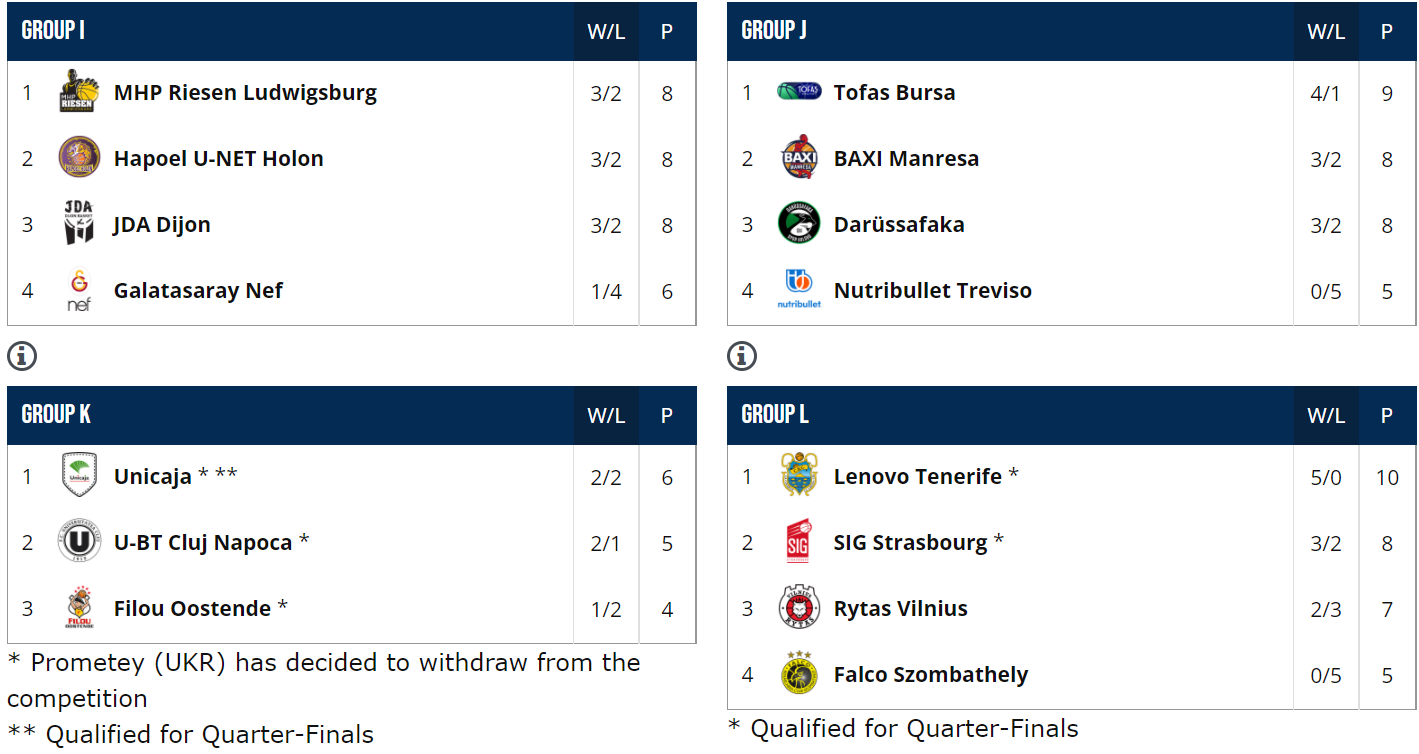Click the SIG Strasbourg team logo
This screenshot has width=1419, height=754.
pos(799,542)
